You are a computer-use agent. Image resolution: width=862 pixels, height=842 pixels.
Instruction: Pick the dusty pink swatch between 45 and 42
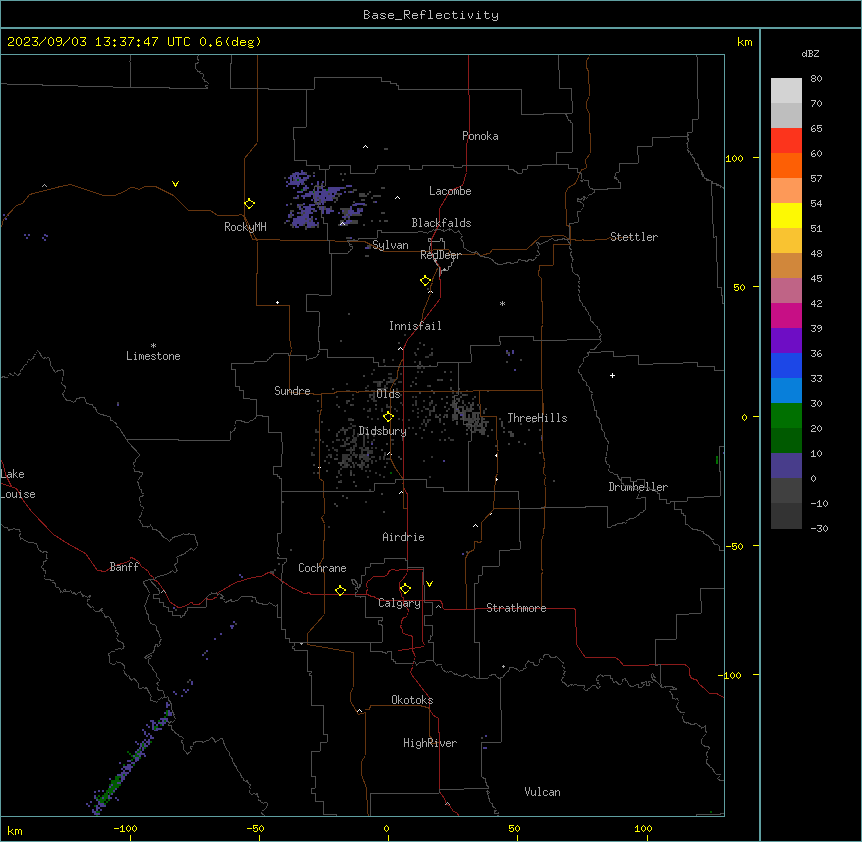pos(786,290)
